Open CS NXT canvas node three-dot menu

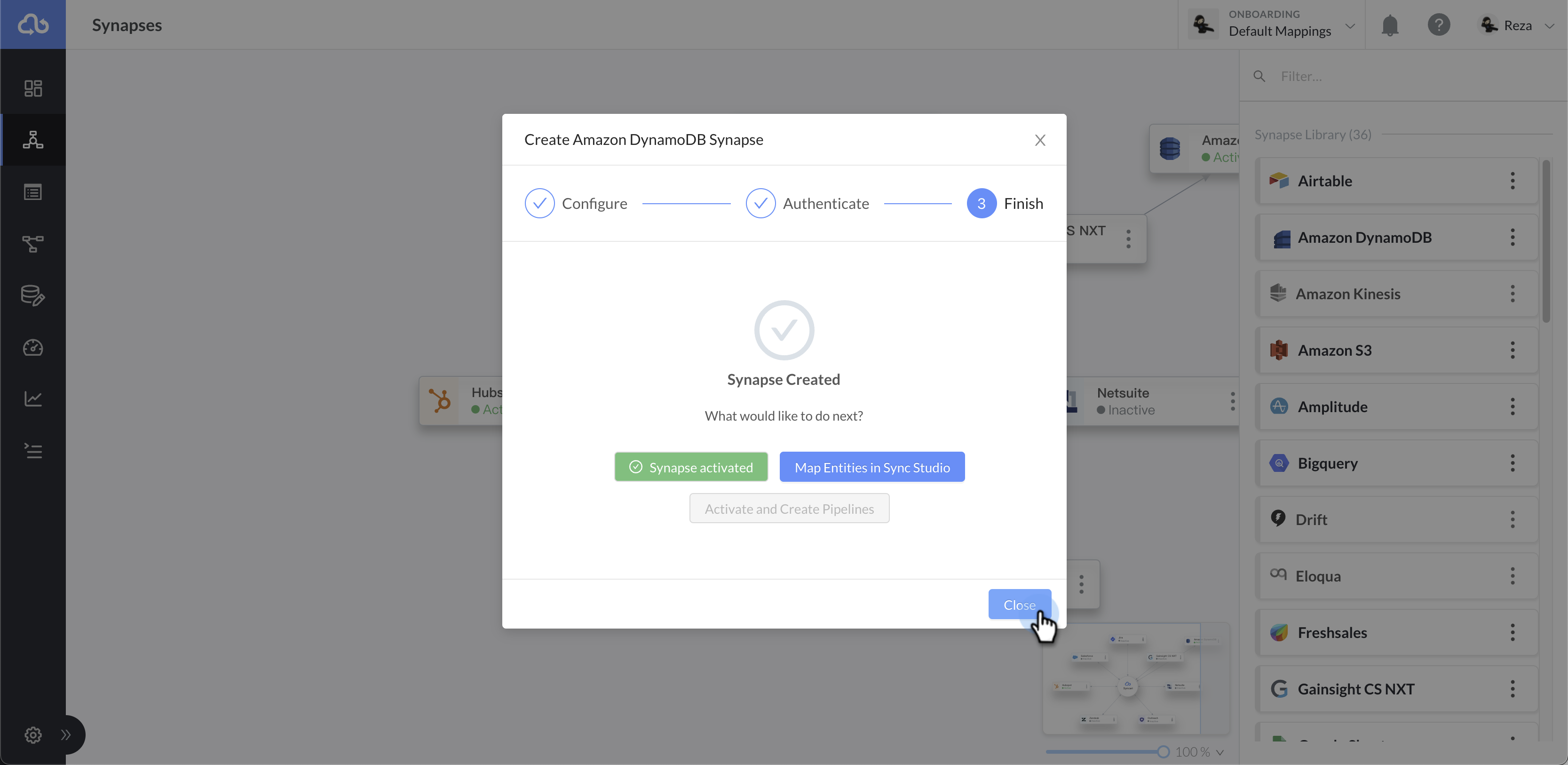[1128, 239]
